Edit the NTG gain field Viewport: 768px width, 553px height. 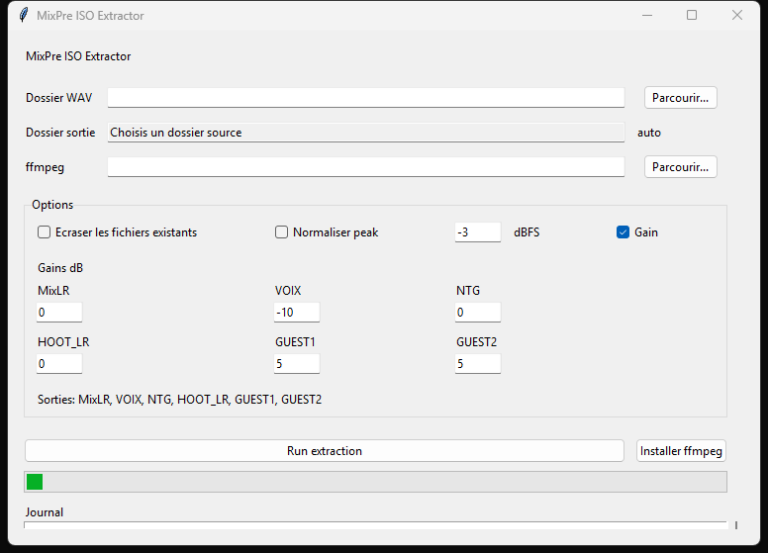pyautogui.click(x=478, y=313)
